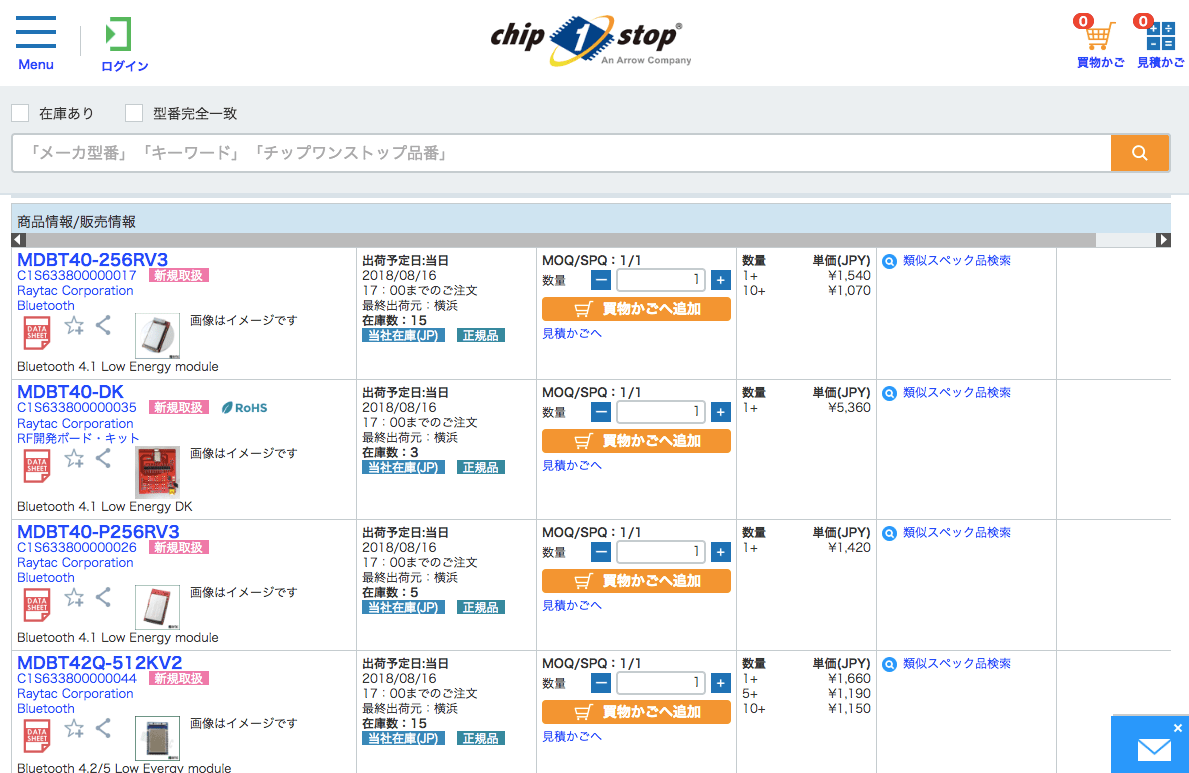
Task: Decrease quantity for MDBT40-P256RV3
Action: pos(601,551)
